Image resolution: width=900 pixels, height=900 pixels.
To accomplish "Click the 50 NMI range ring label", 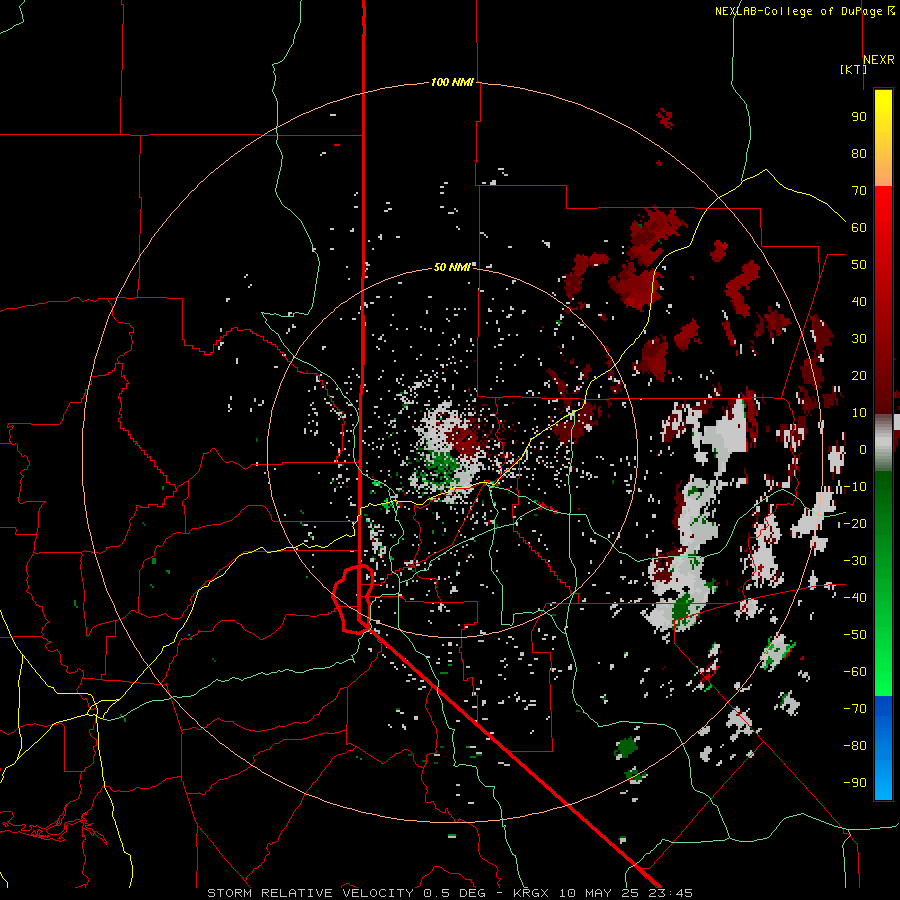I will coord(452,267).
